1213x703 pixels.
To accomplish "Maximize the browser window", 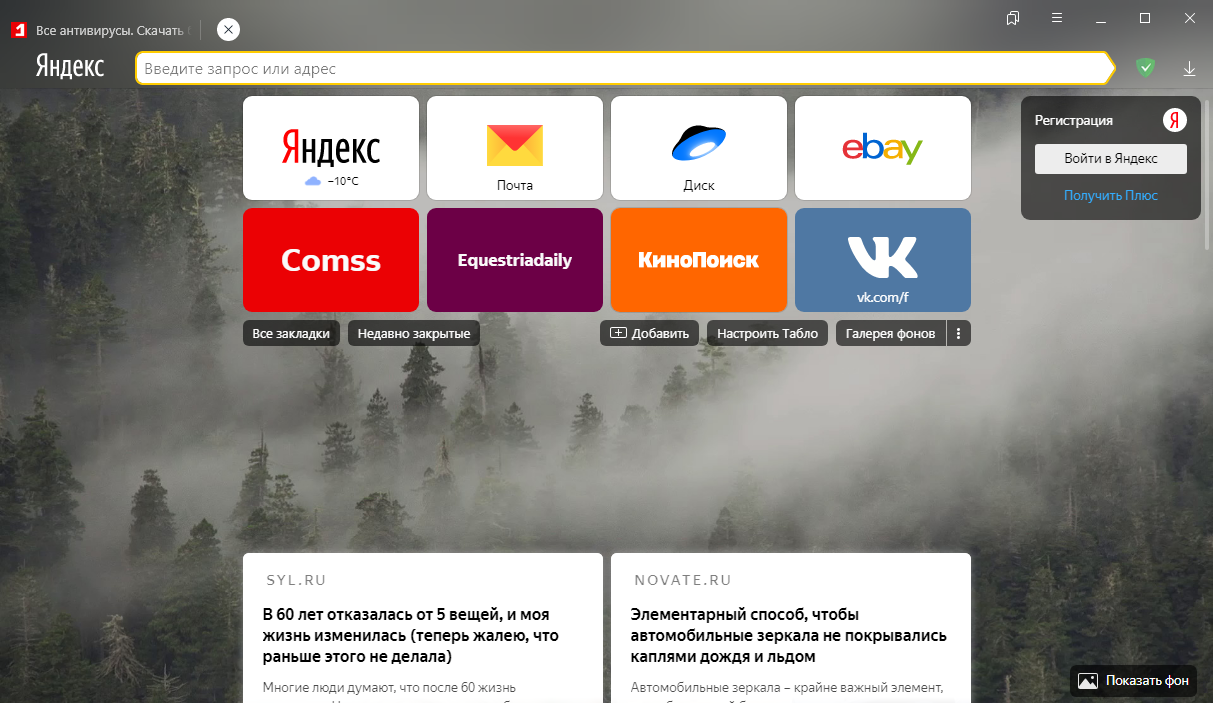I will pos(1145,18).
